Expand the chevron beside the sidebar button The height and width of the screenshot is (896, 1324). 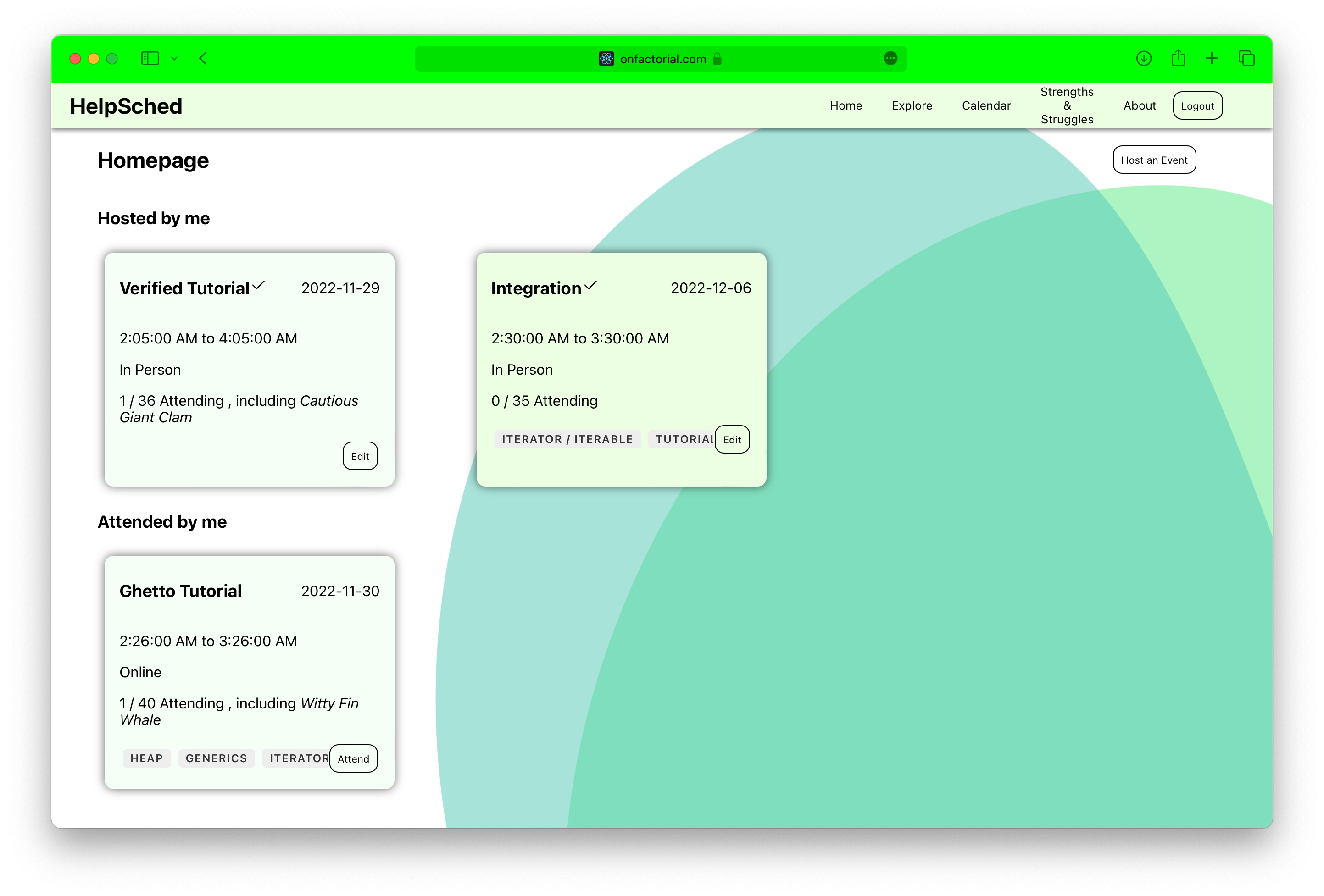174,58
